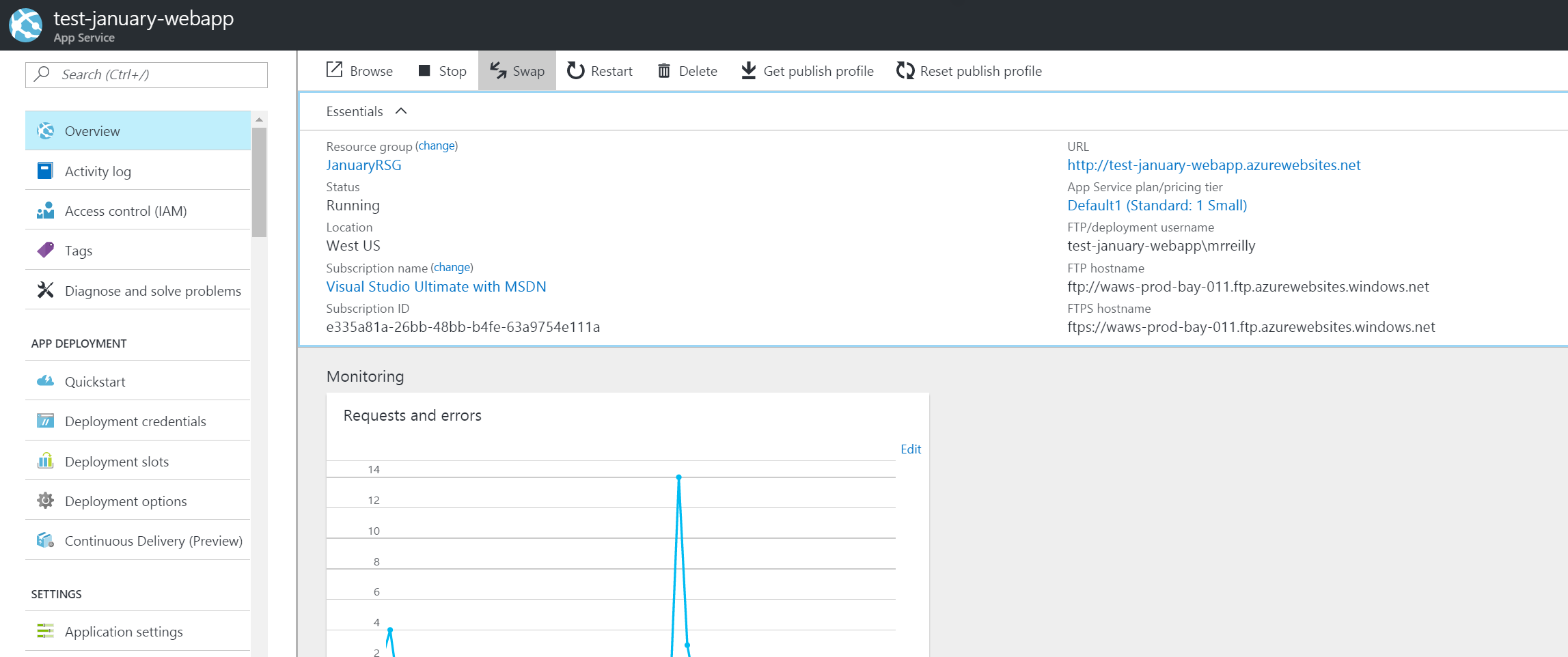This screenshot has width=1568, height=657.
Task: Click the Delete trash can icon
Action: (x=663, y=70)
